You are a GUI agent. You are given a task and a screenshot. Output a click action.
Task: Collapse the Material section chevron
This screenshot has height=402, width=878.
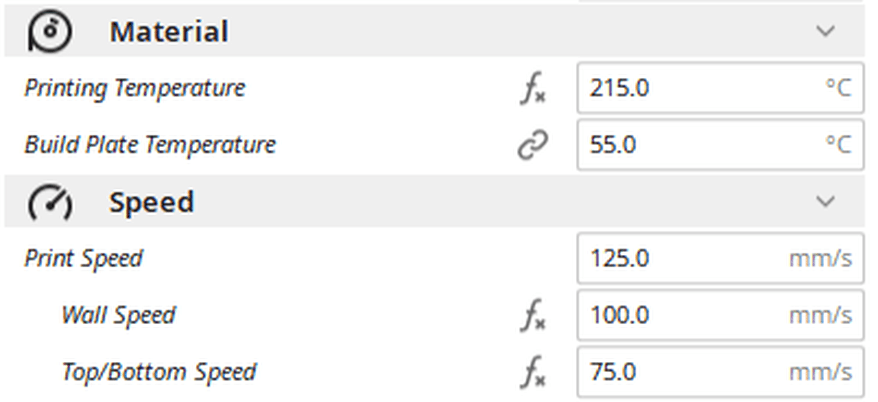point(825,32)
